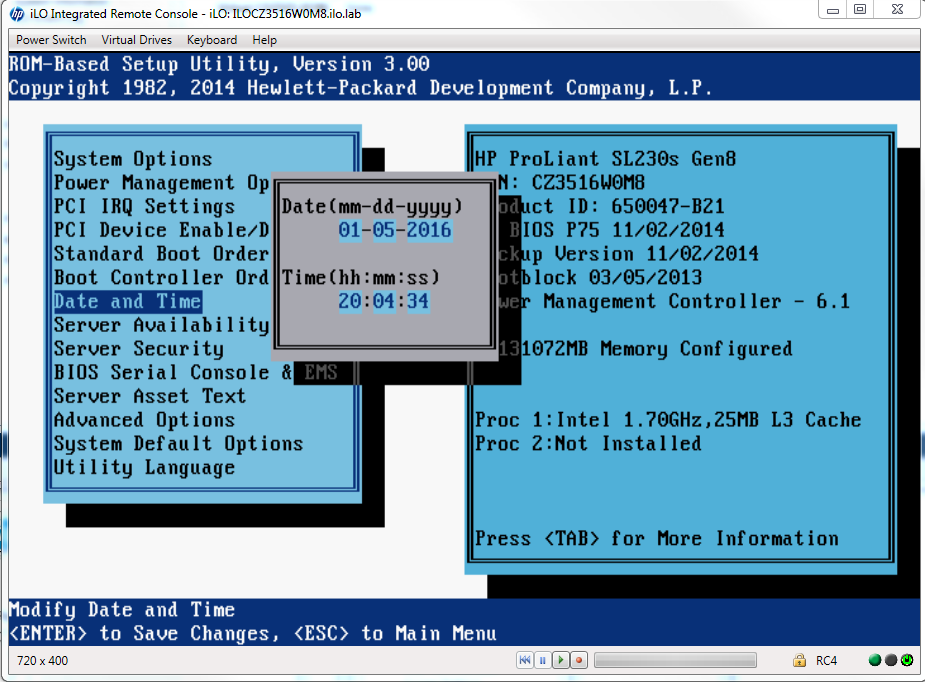This screenshot has width=925, height=682.
Task: Open the Virtual Drives menu
Action: pos(136,40)
